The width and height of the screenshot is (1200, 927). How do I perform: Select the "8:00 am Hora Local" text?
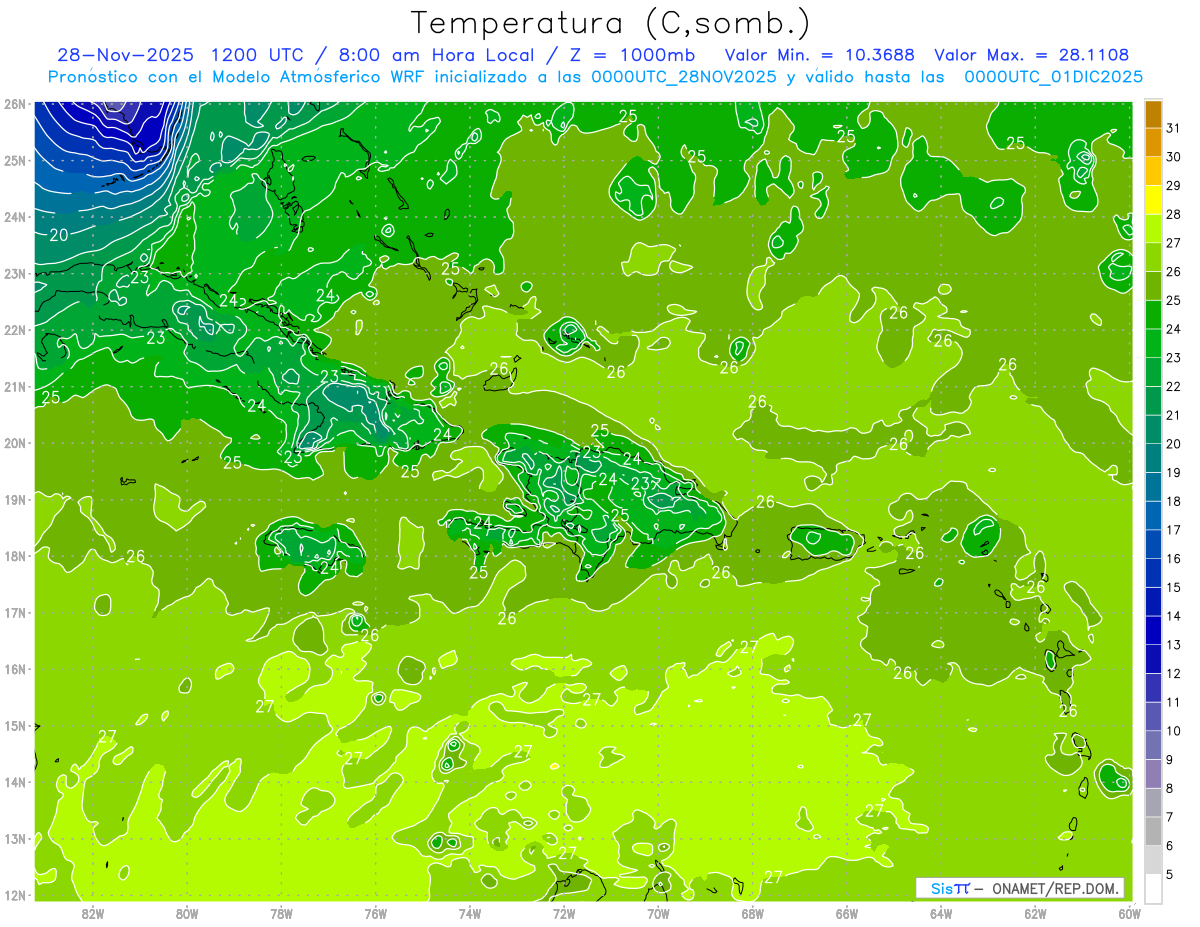click(434, 55)
